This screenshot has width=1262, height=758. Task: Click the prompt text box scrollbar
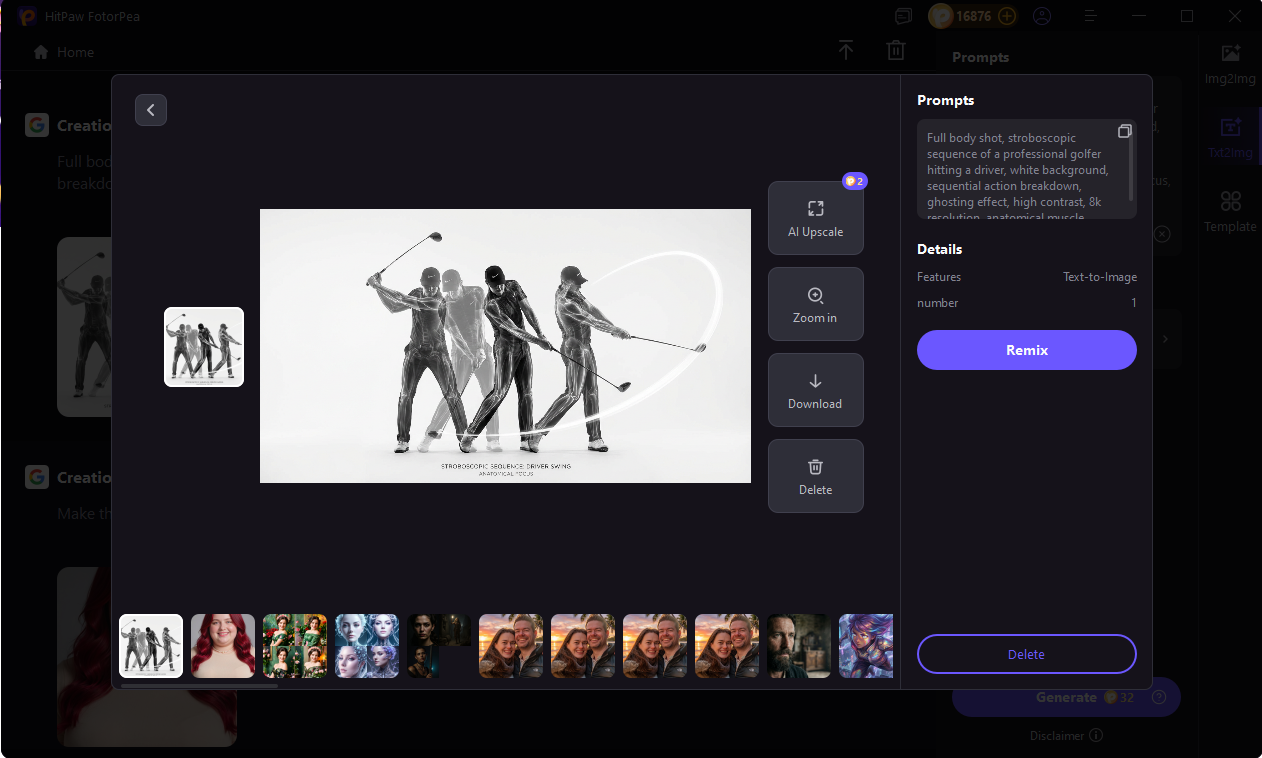point(1131,168)
